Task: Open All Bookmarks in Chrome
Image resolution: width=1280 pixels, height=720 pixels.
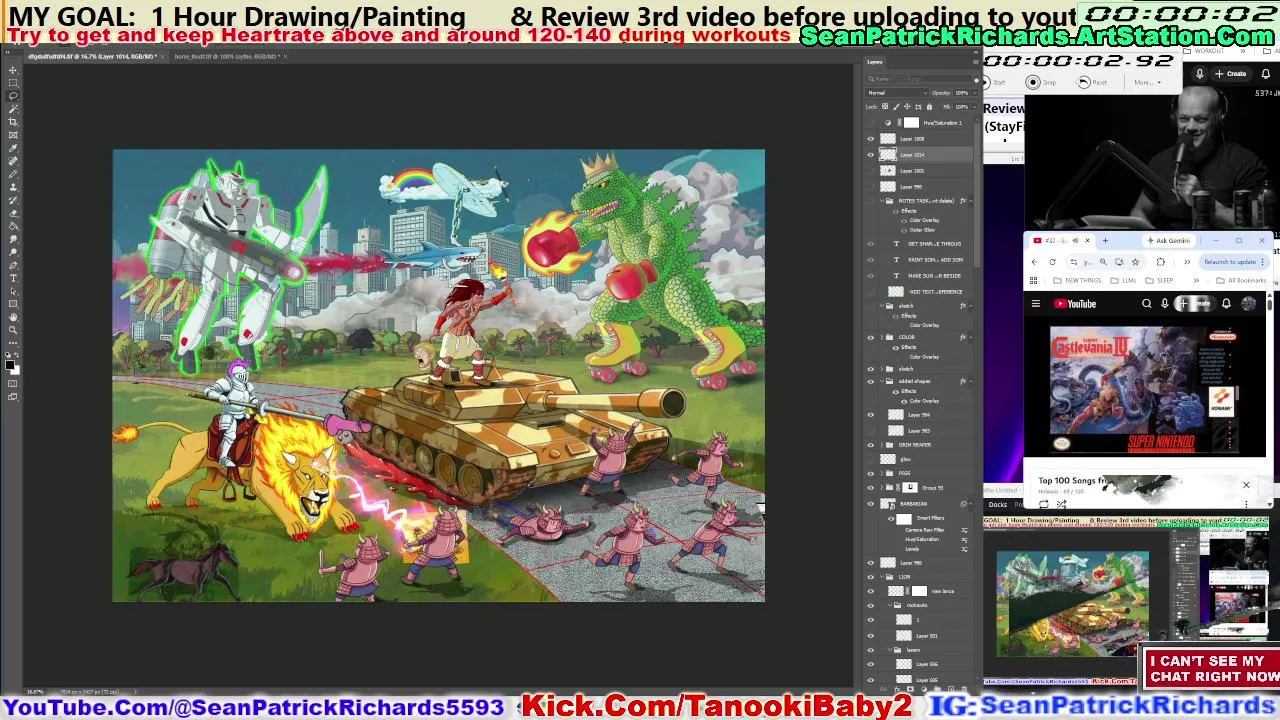Action: (x=1241, y=280)
